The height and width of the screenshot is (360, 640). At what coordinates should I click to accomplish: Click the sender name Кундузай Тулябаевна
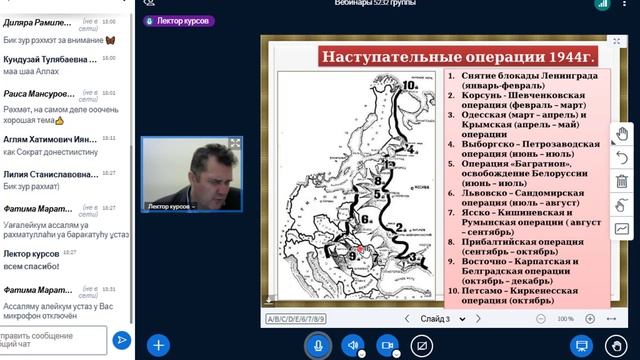[x=50, y=60]
